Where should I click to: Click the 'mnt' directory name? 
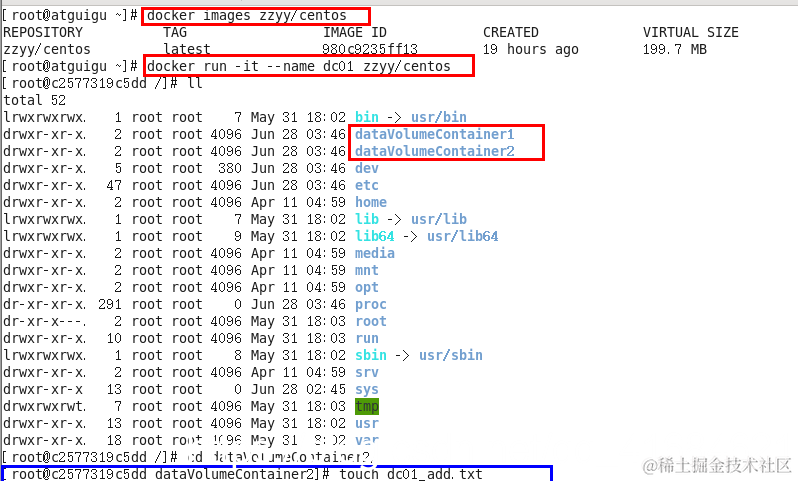(x=366, y=270)
